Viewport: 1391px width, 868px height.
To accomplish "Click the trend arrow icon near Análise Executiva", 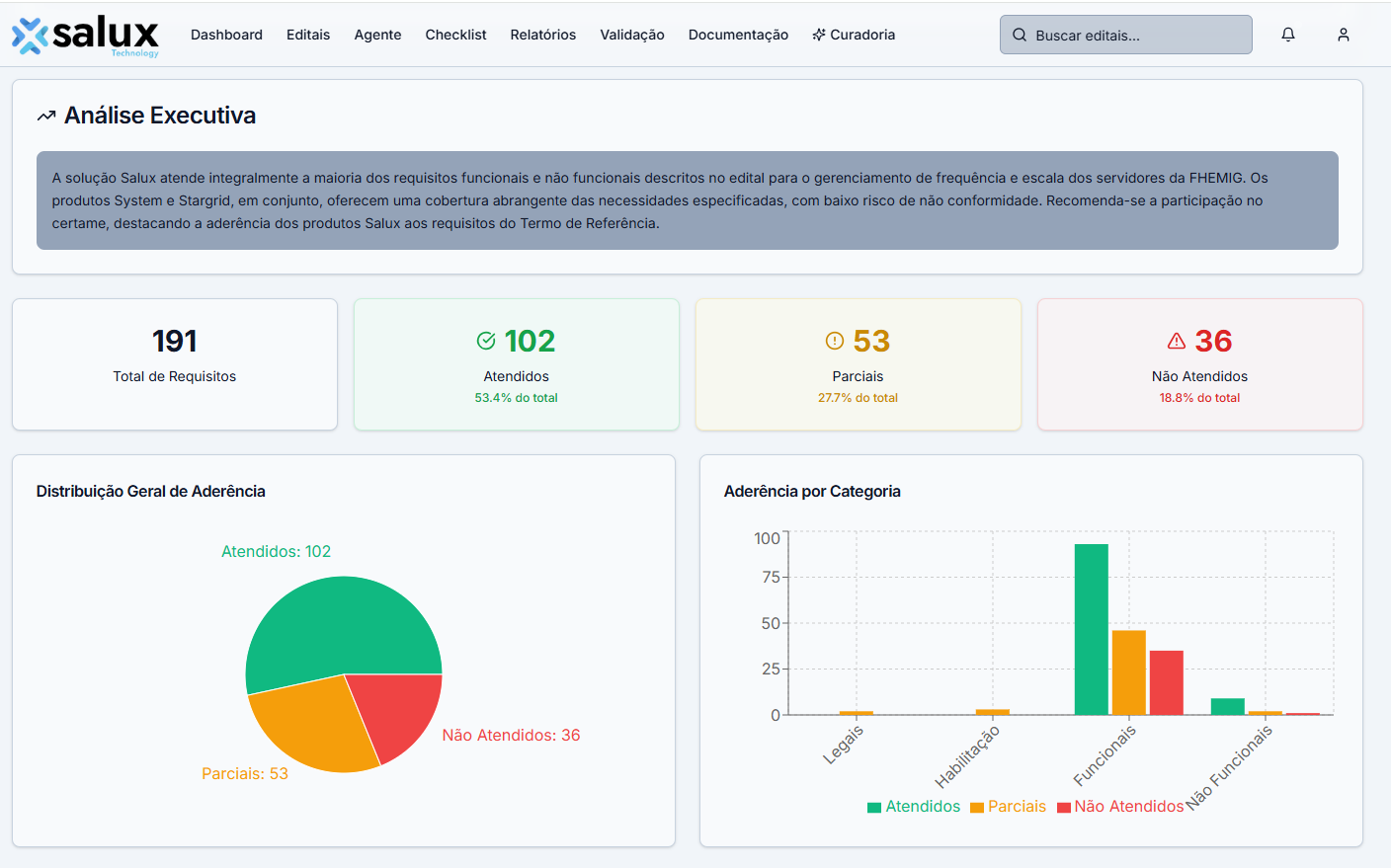I will point(46,117).
